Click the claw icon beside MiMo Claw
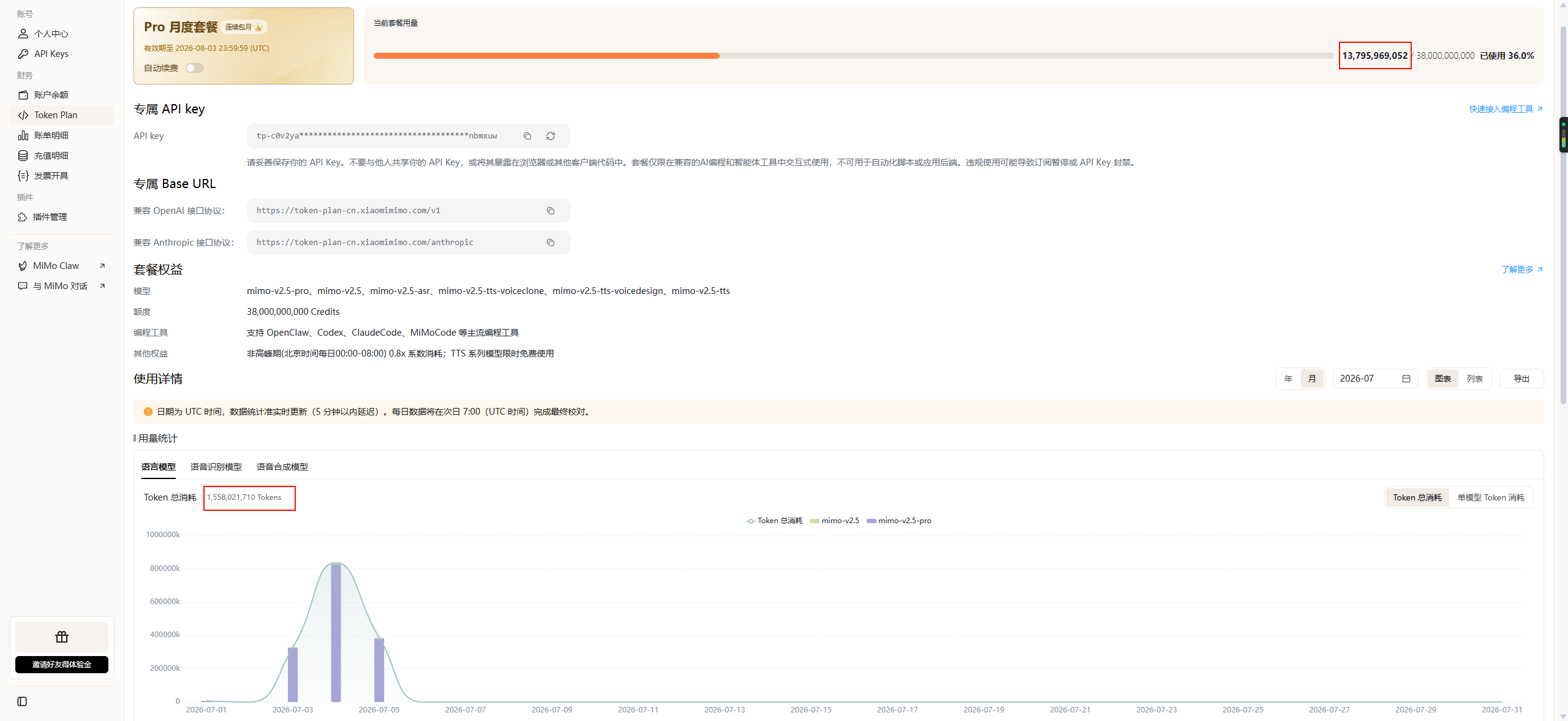Viewport: 1568px width, 721px height. pyautogui.click(x=23, y=266)
